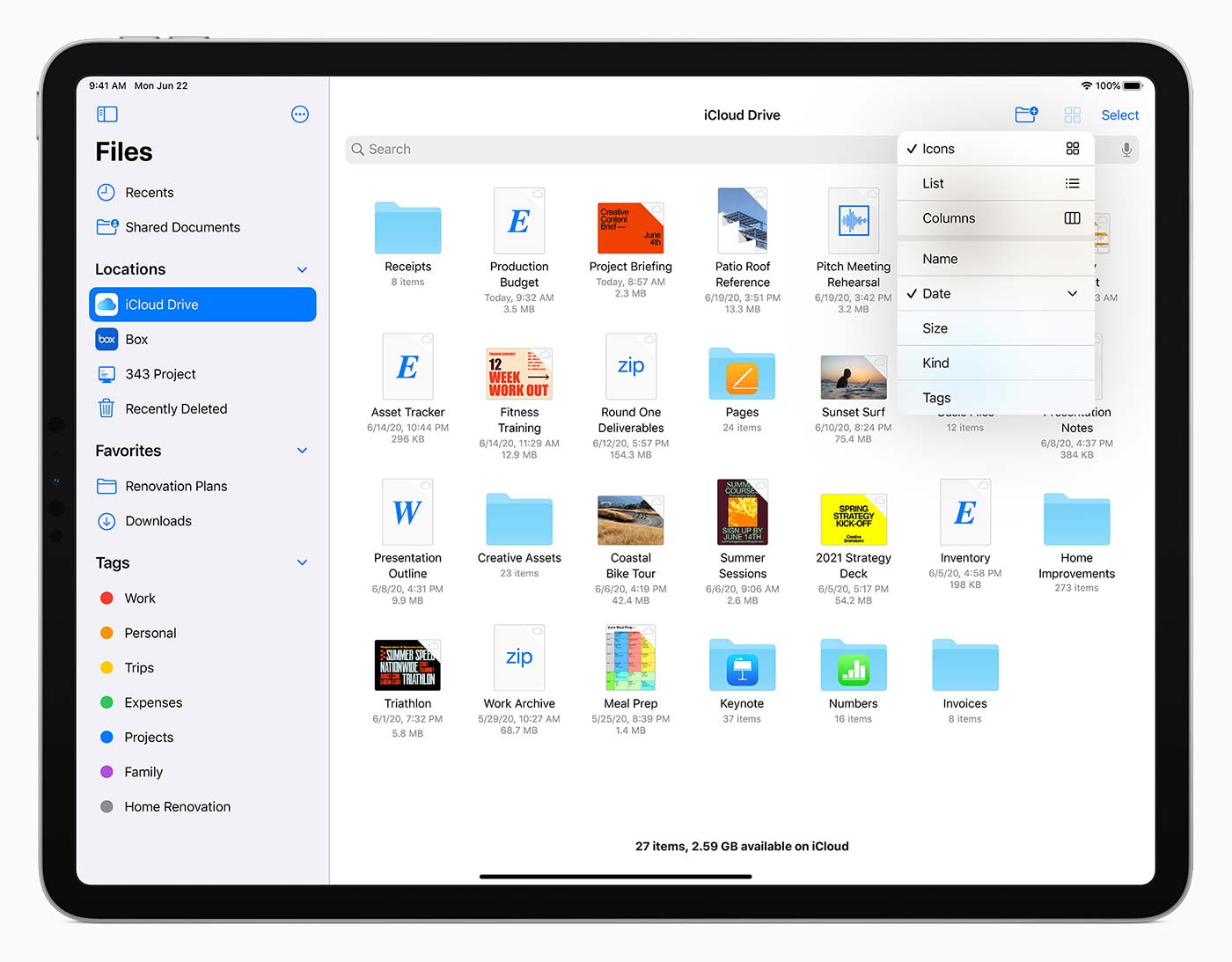
Task: Select the red Work tag
Action: coord(140,598)
